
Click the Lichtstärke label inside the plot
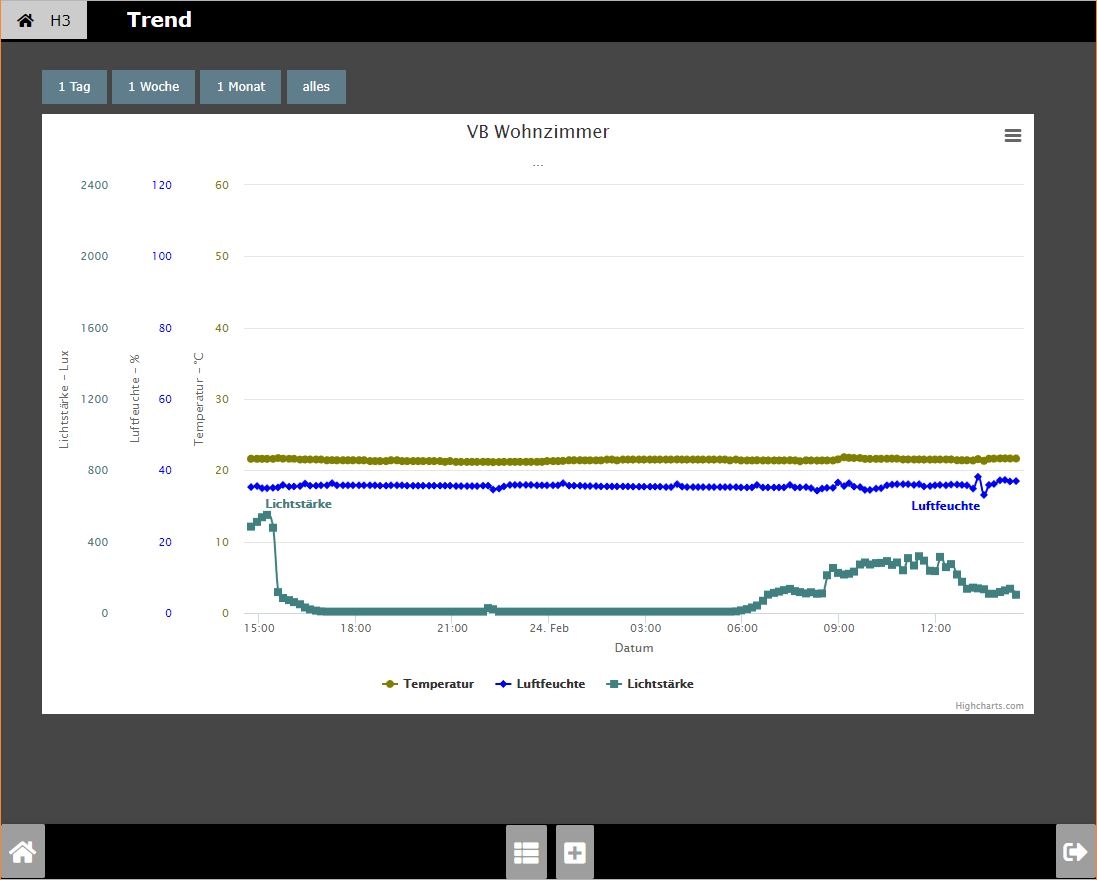(x=298, y=504)
